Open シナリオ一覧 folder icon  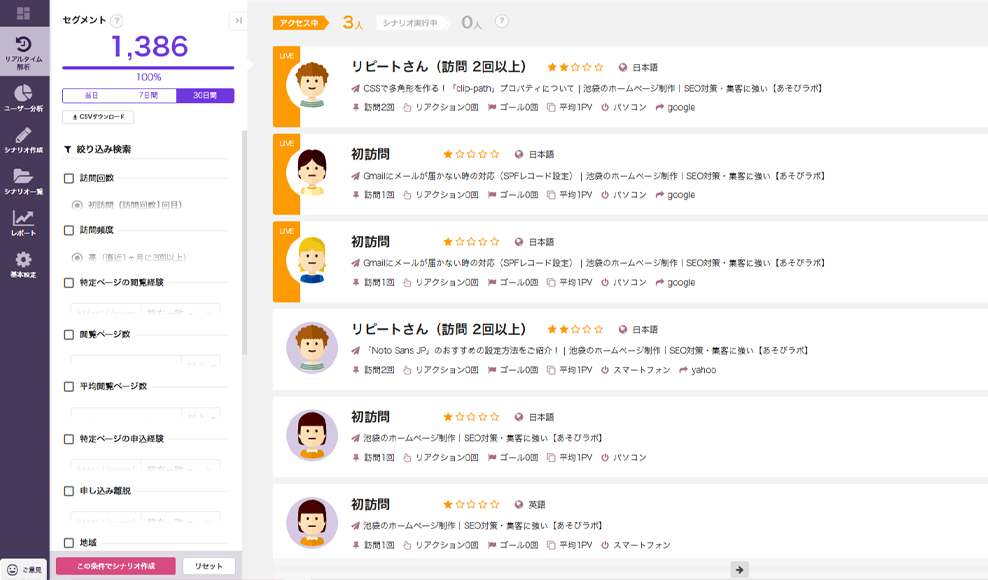(24, 182)
